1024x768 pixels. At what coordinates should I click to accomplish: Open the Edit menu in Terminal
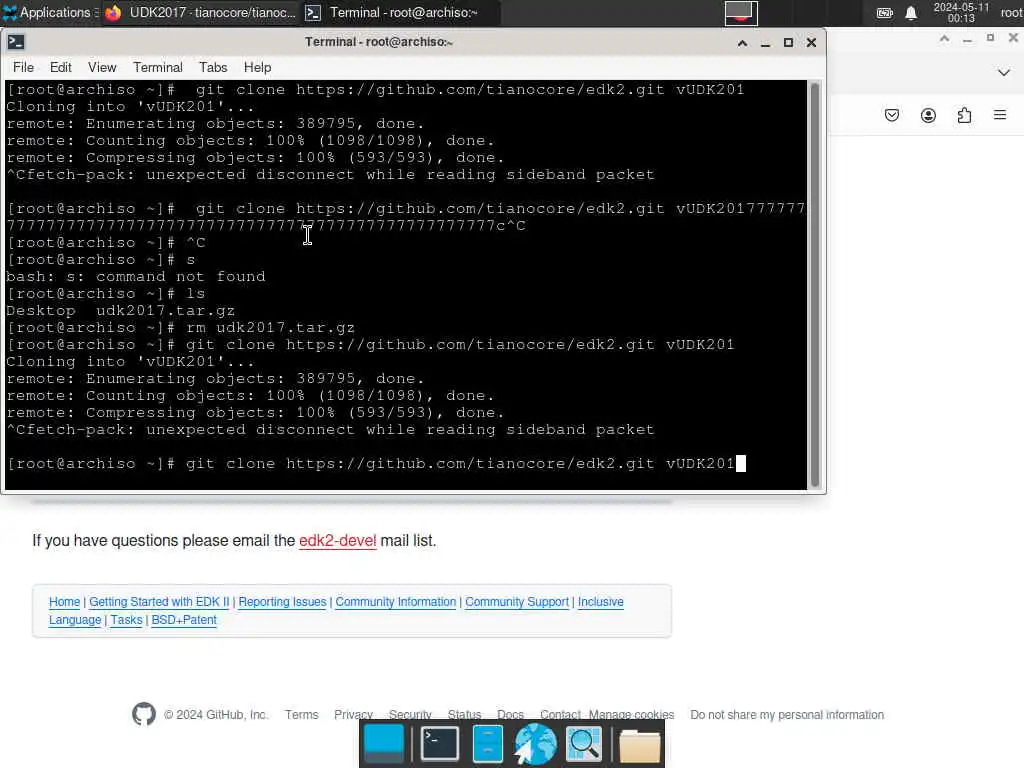61,67
